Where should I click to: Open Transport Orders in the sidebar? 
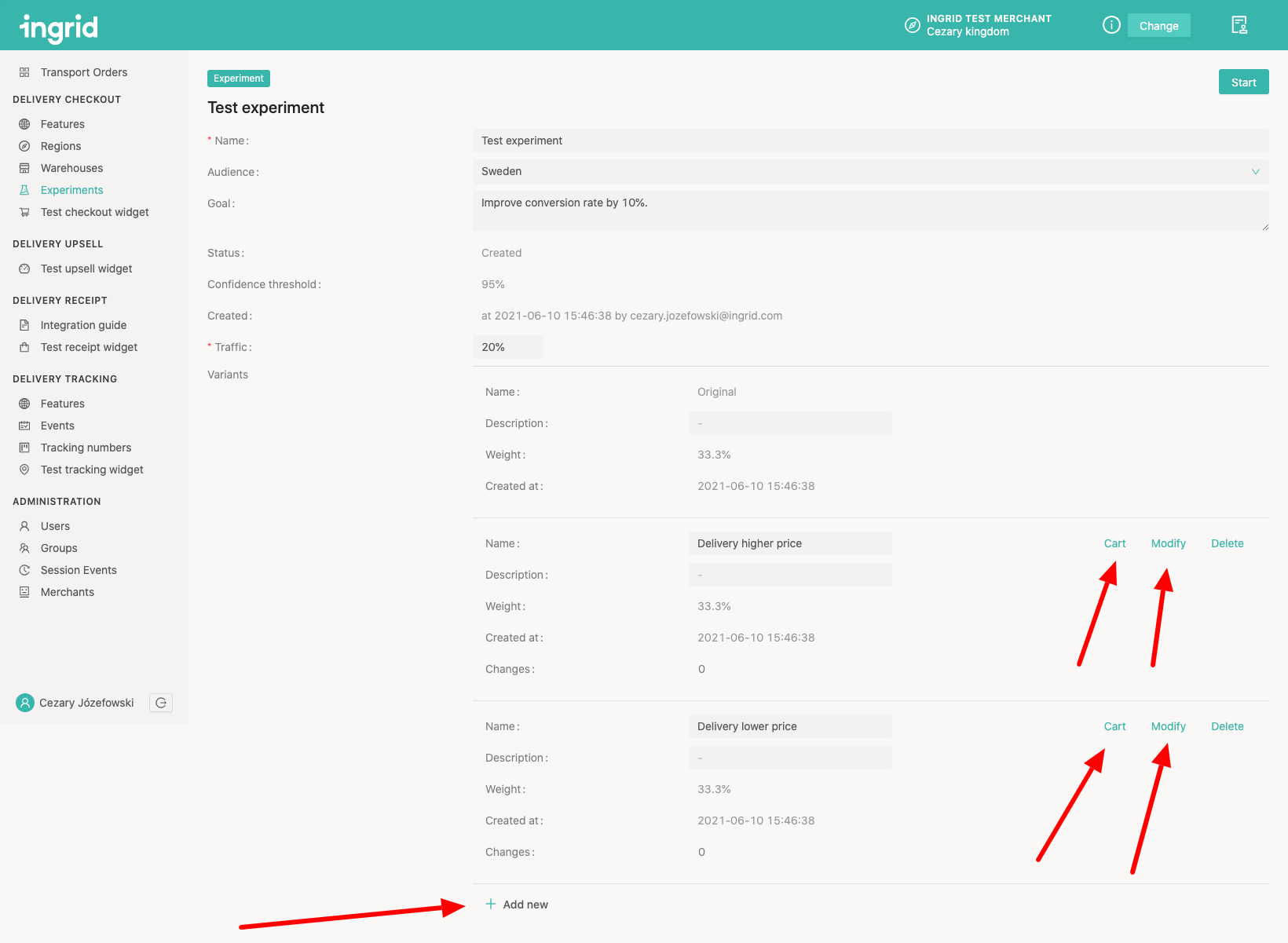[x=83, y=72]
